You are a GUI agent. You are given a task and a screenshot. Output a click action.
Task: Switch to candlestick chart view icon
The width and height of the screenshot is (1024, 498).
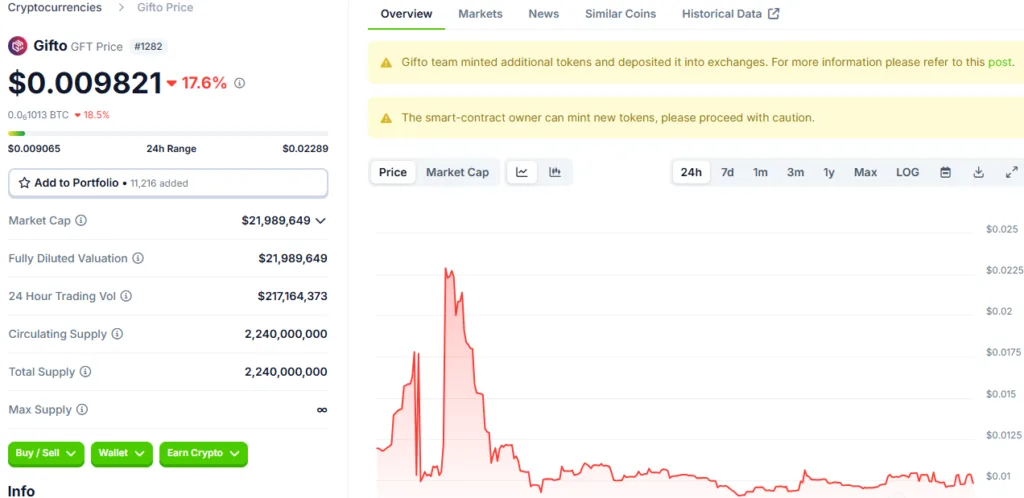coord(555,172)
